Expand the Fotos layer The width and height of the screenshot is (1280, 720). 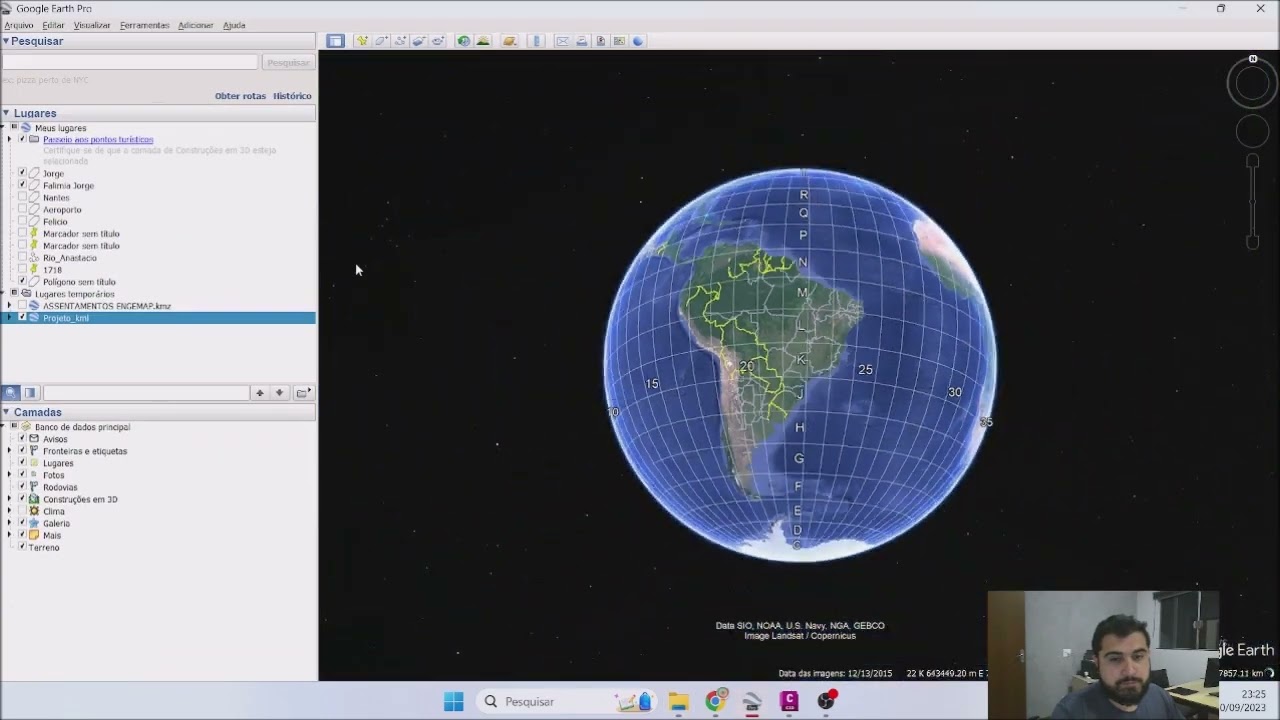(10, 475)
